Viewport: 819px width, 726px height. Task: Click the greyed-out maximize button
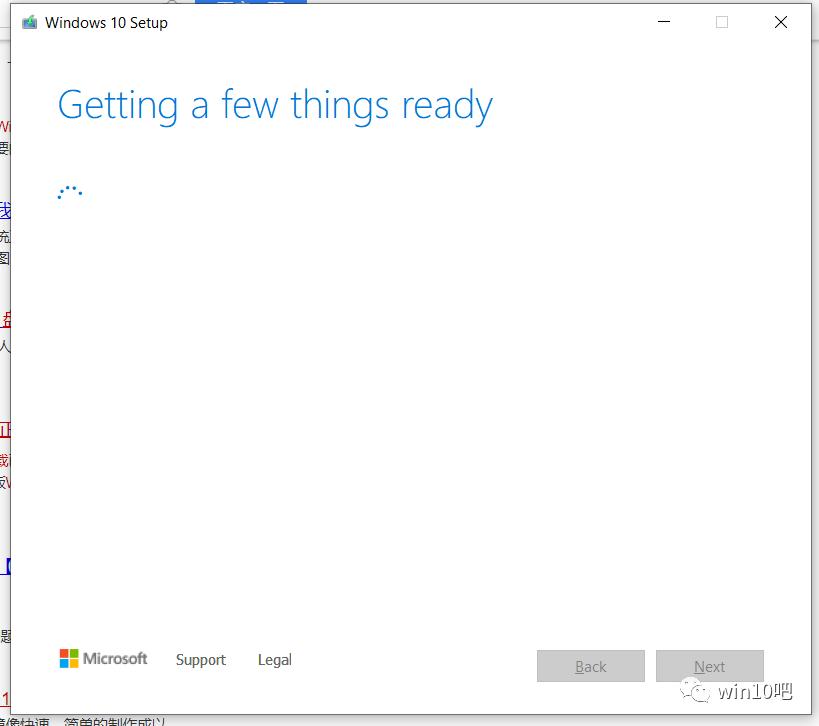coord(722,22)
